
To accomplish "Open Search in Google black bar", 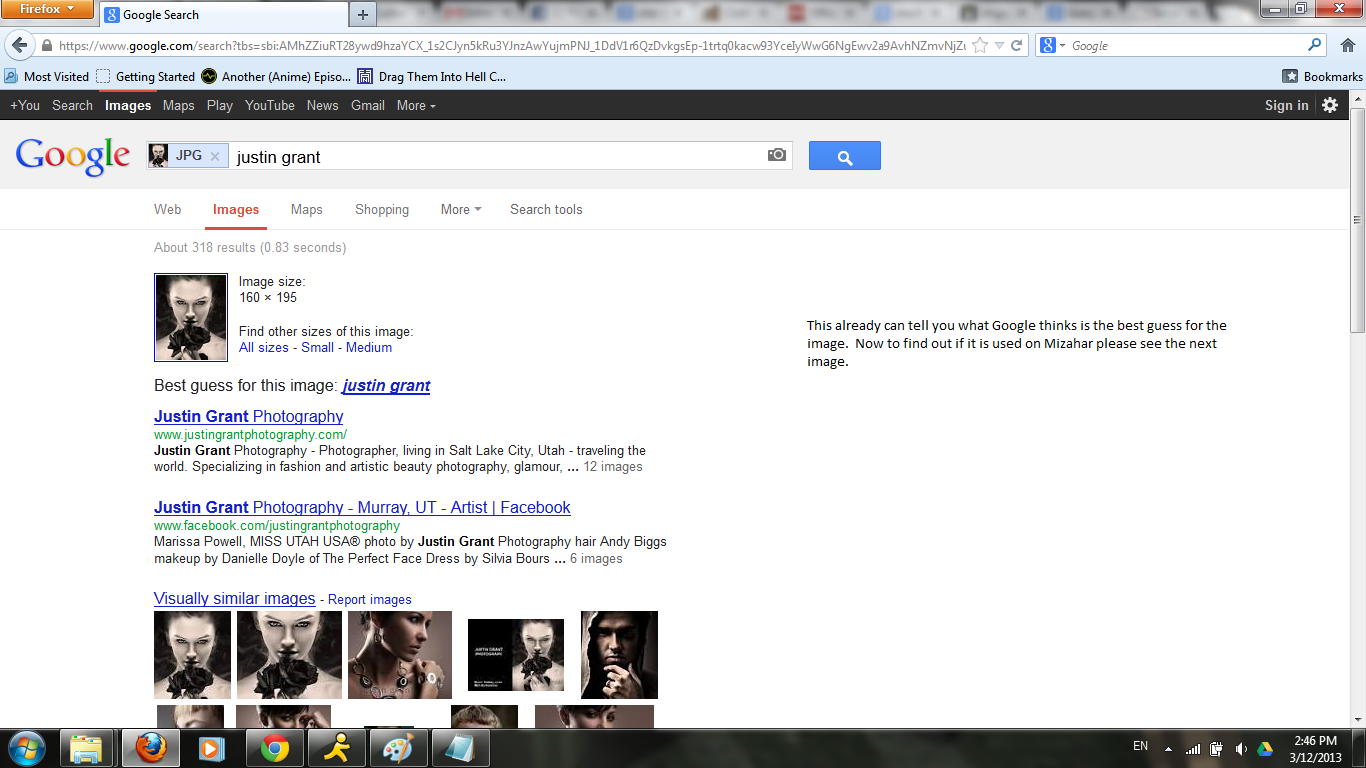I will 72,105.
